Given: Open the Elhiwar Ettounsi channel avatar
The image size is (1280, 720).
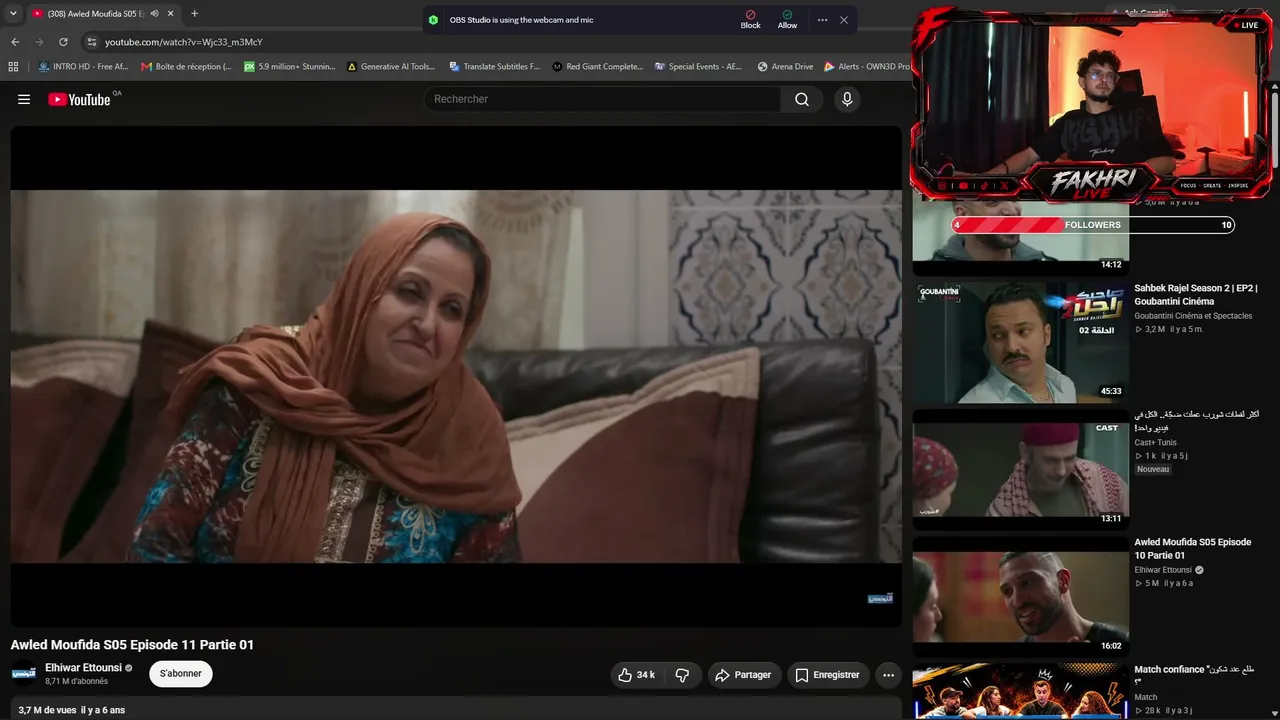Looking at the screenshot, I should (24, 674).
